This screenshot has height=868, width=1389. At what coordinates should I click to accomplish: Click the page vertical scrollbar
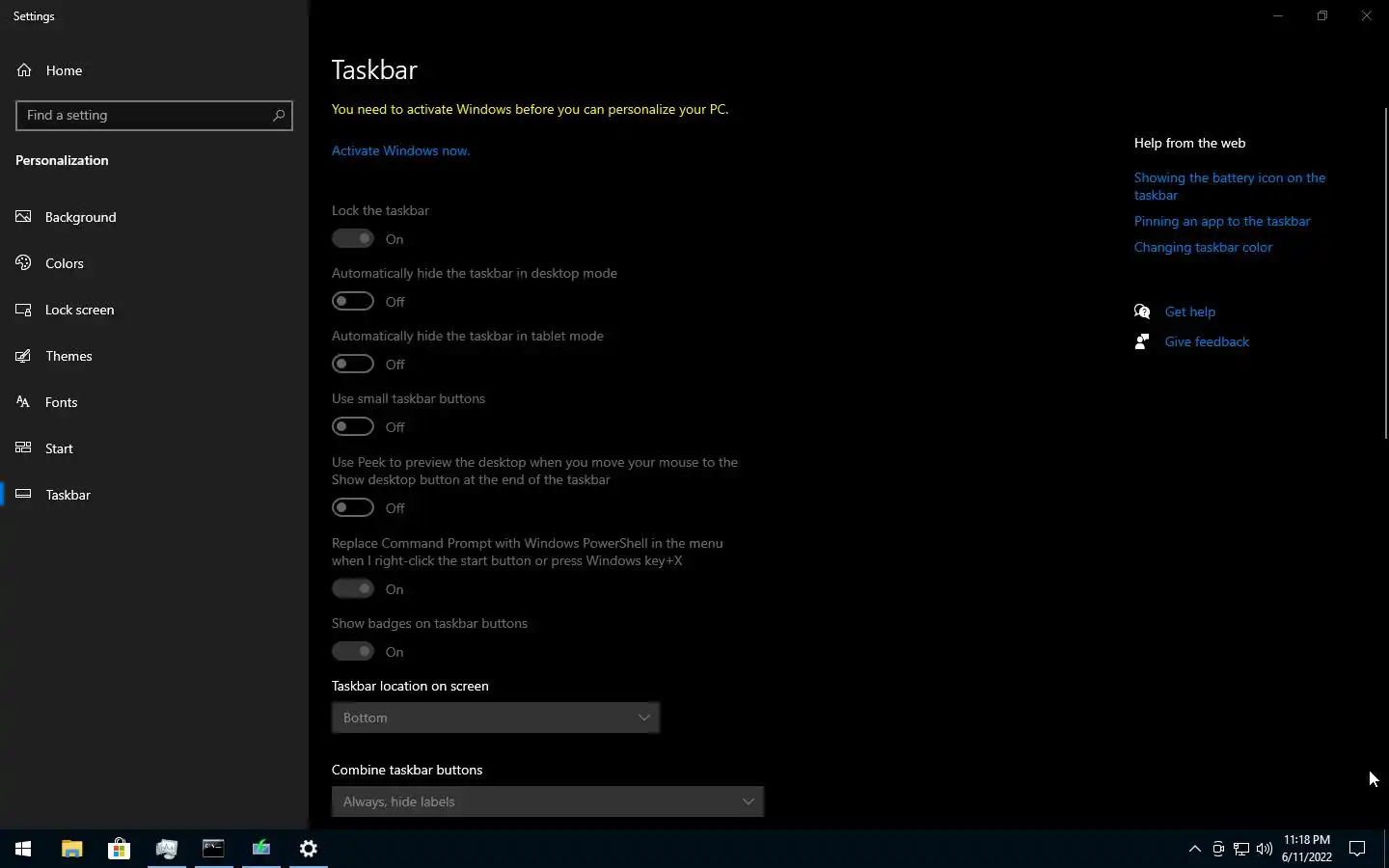(1386, 273)
